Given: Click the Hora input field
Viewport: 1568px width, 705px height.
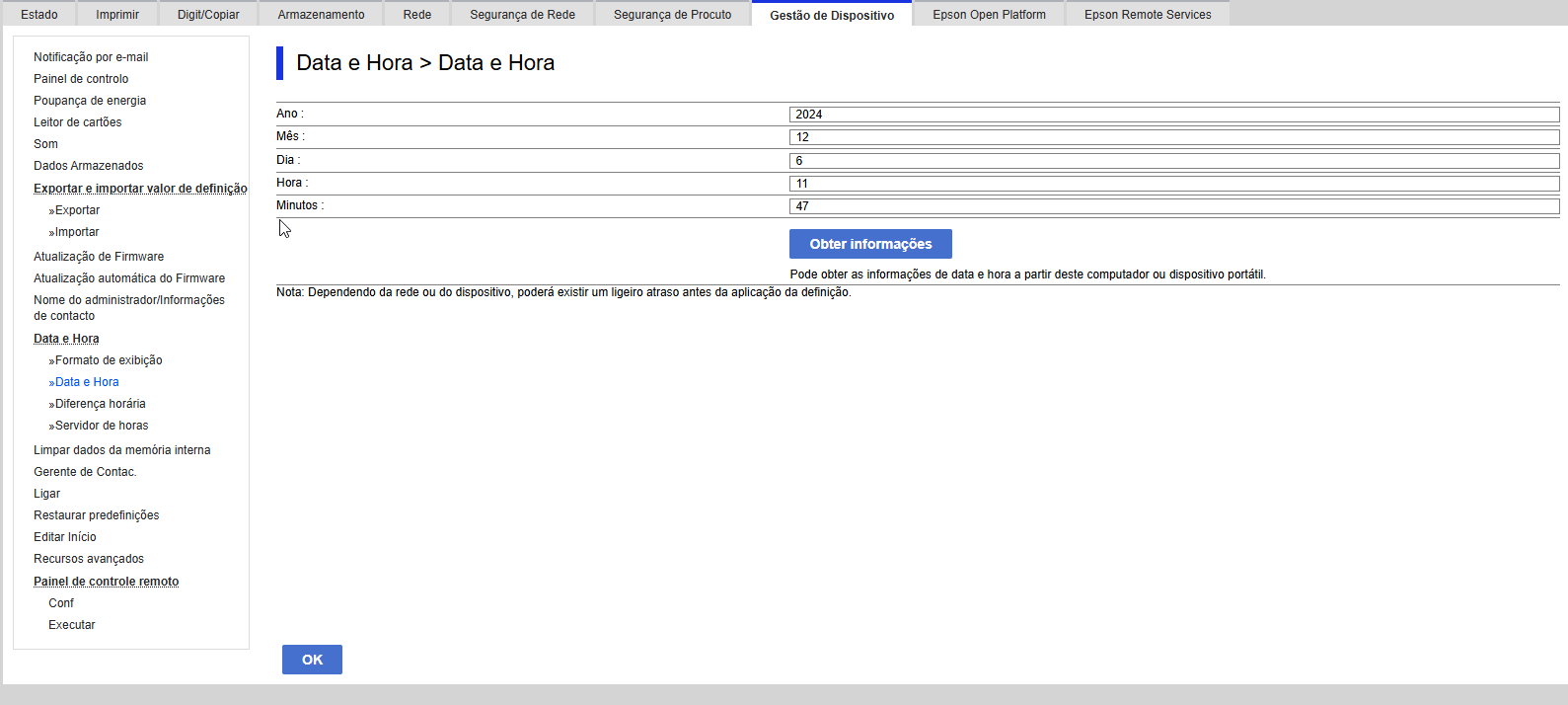Looking at the screenshot, I should [x=1173, y=184].
